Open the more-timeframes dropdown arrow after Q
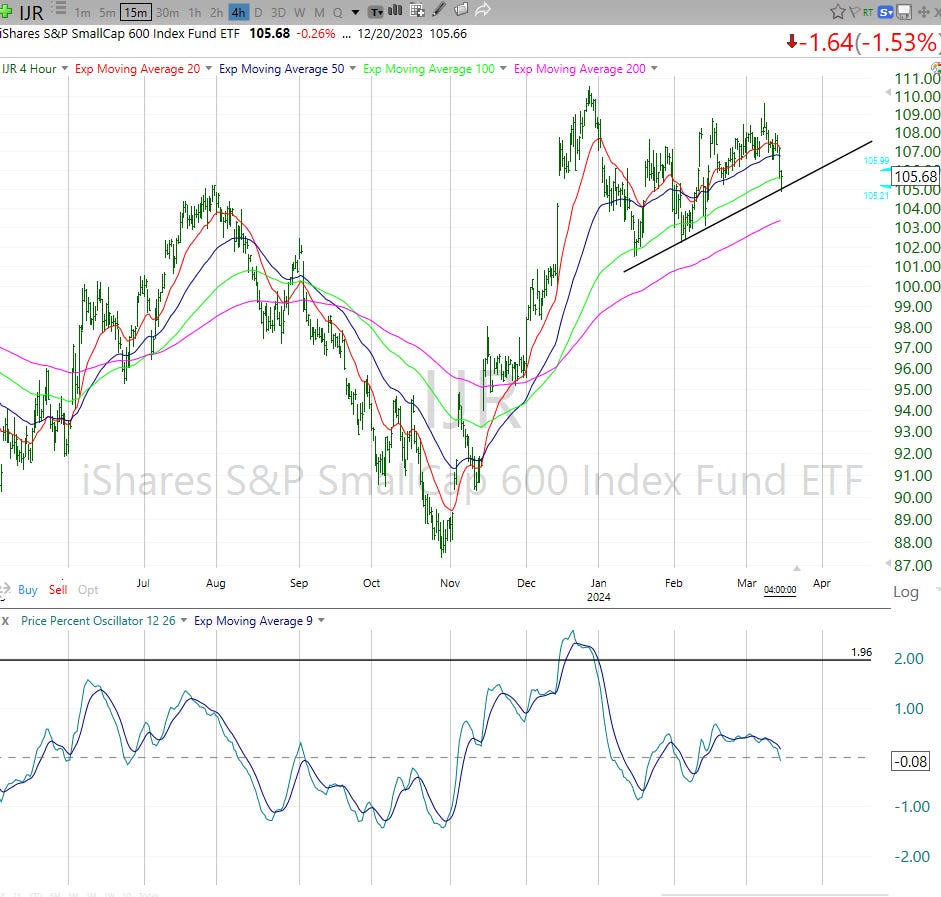This screenshot has width=941, height=897. coord(355,13)
